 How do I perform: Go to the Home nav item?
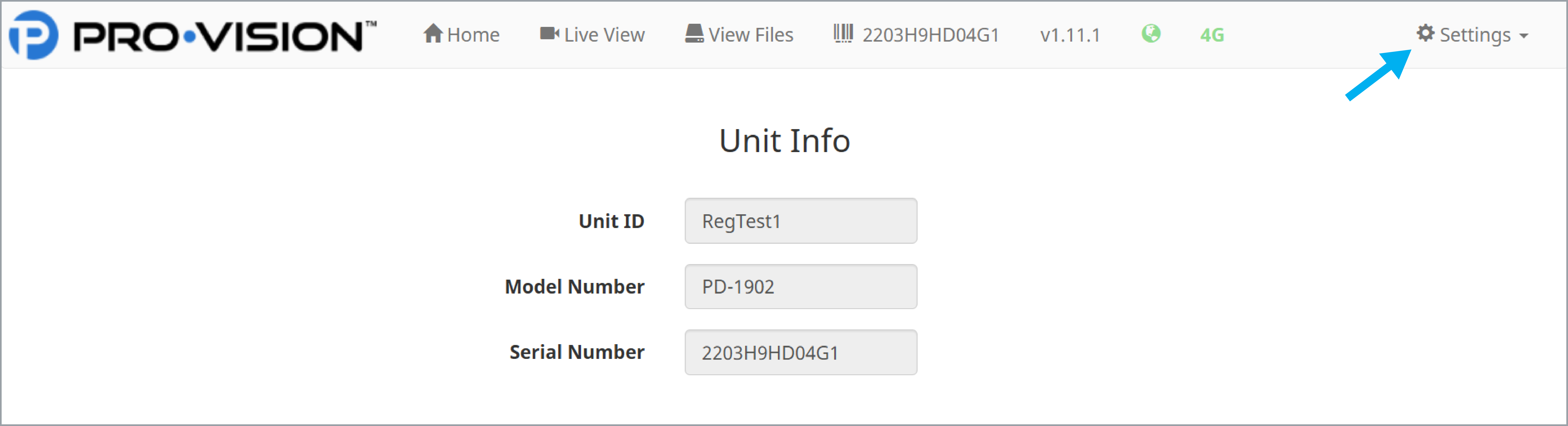(461, 35)
